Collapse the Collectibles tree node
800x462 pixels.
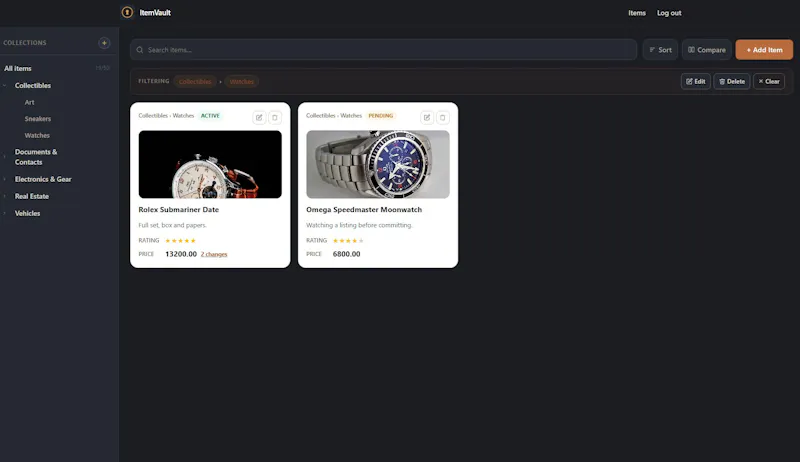5,86
